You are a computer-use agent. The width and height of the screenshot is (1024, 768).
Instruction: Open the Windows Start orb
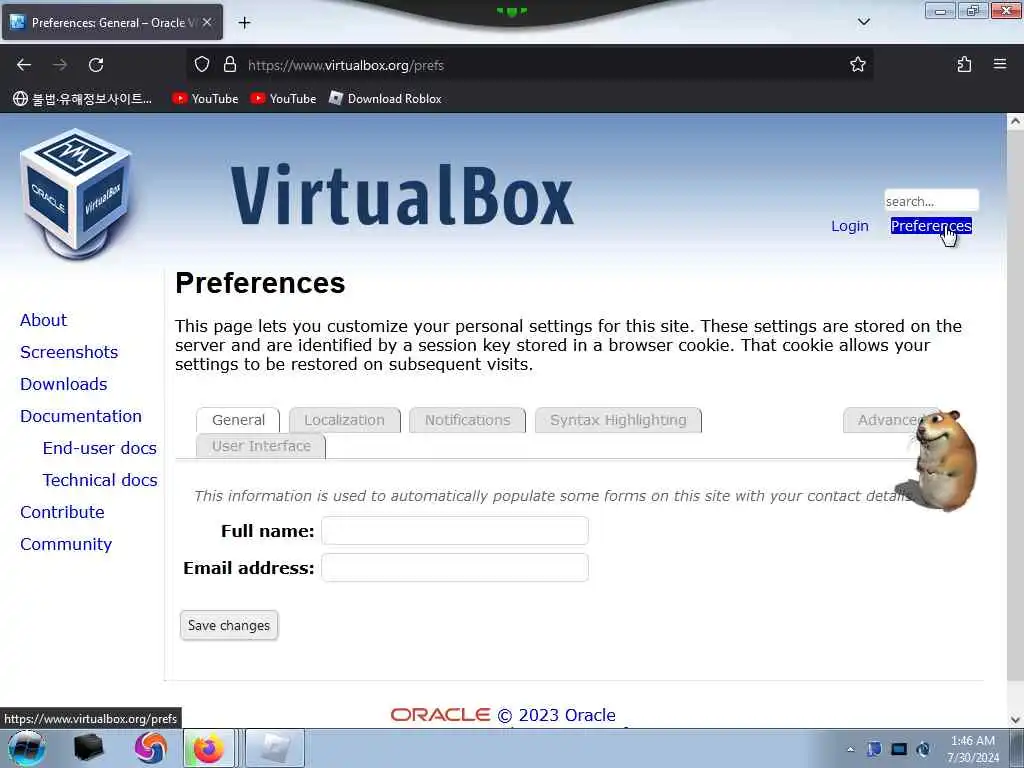27,748
